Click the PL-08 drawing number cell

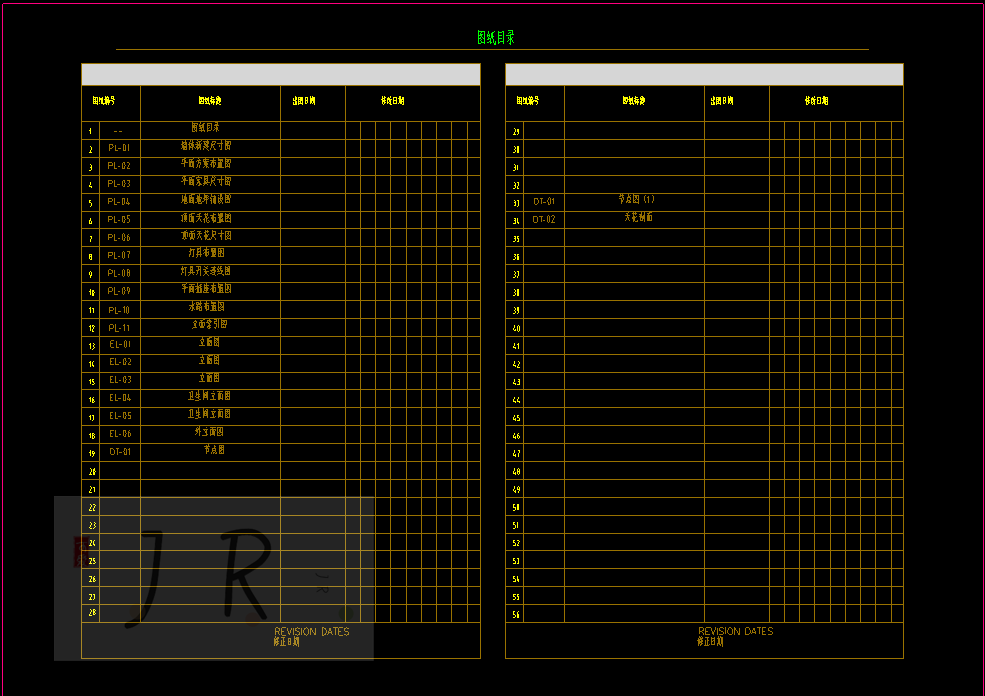pyautogui.click(x=119, y=273)
